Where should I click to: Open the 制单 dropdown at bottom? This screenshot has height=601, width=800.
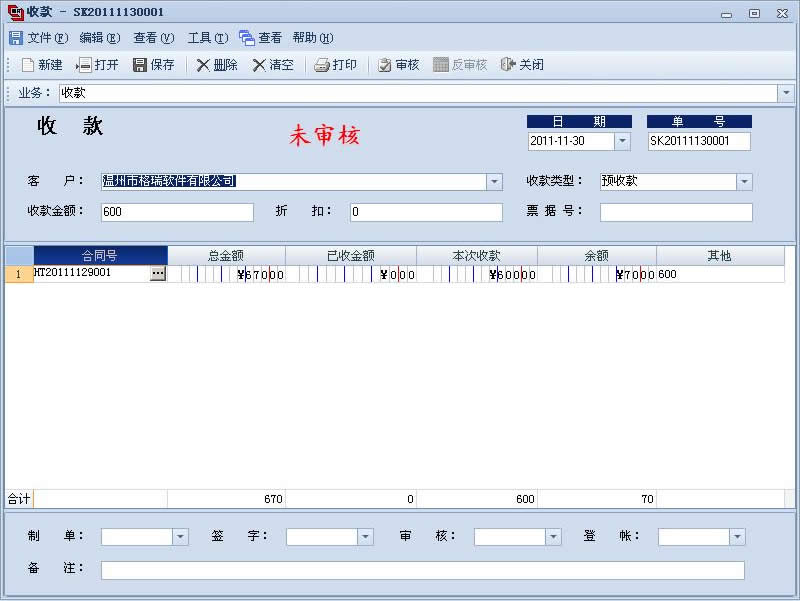180,537
